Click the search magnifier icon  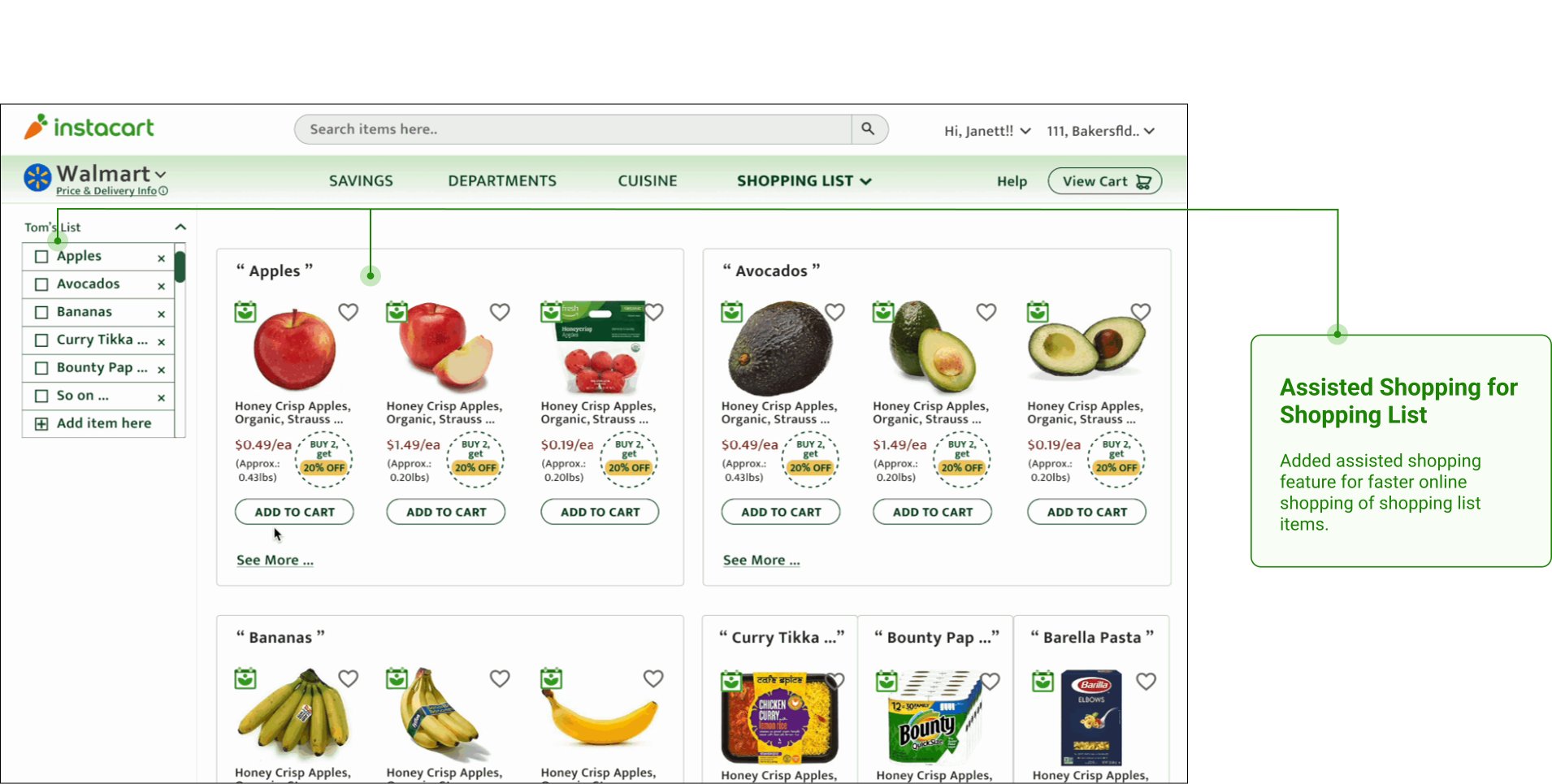[x=868, y=128]
